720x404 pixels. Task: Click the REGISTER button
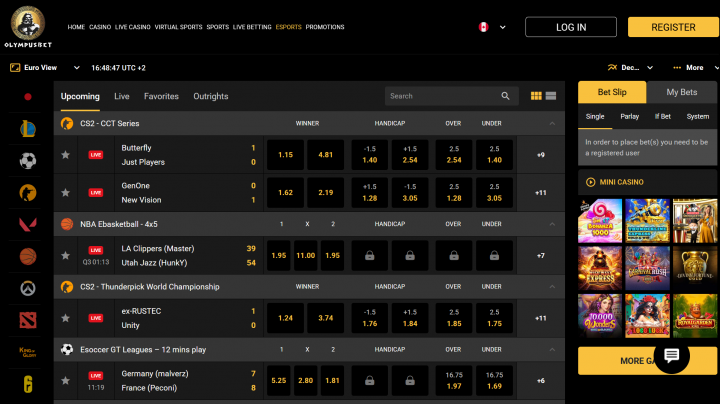(673, 27)
